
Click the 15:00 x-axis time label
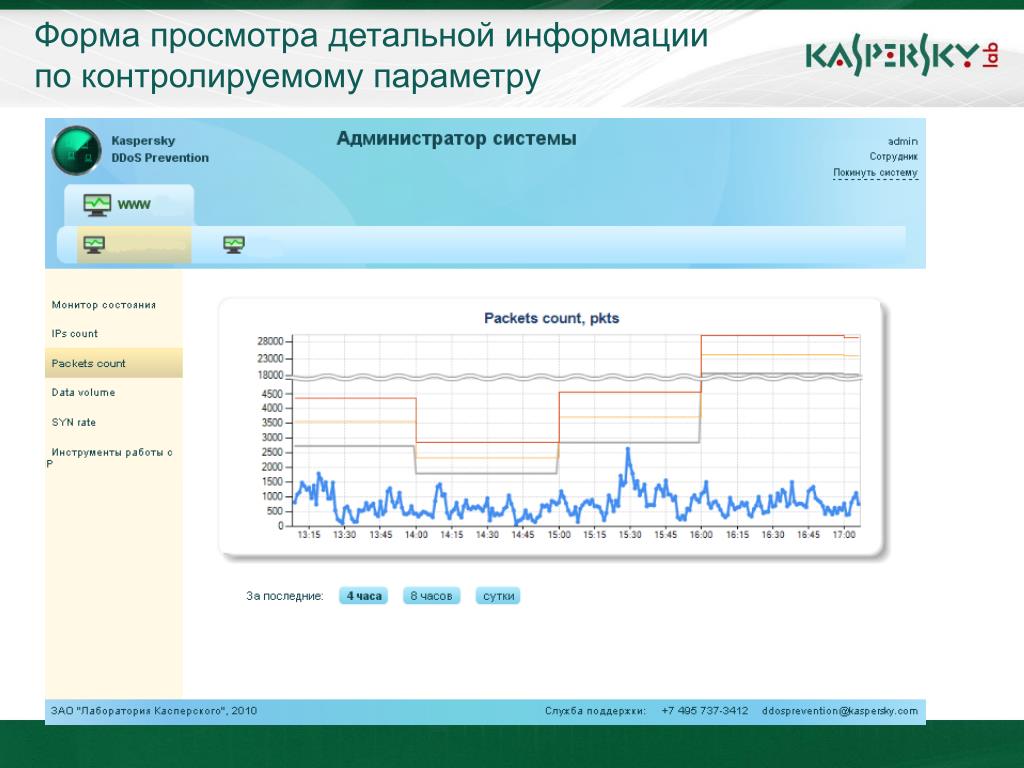(x=559, y=535)
